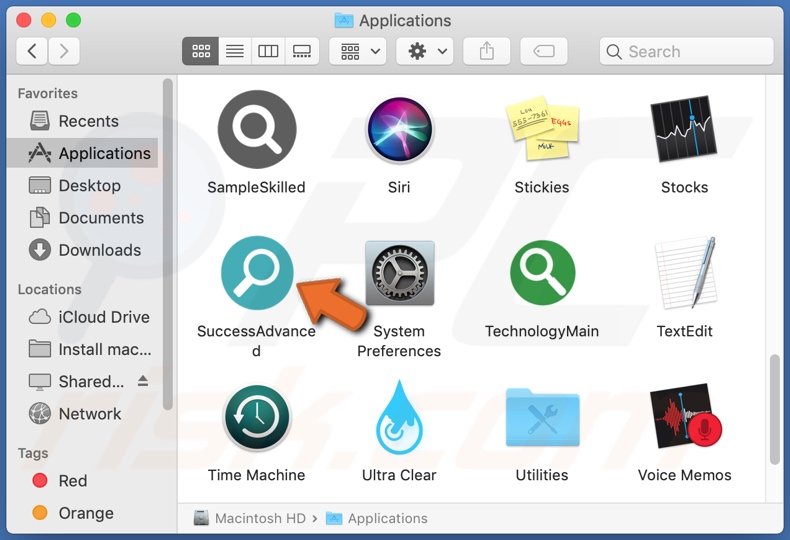Viewport: 790px width, 540px height.
Task: Open Downloads in the sidebar
Action: point(84,250)
